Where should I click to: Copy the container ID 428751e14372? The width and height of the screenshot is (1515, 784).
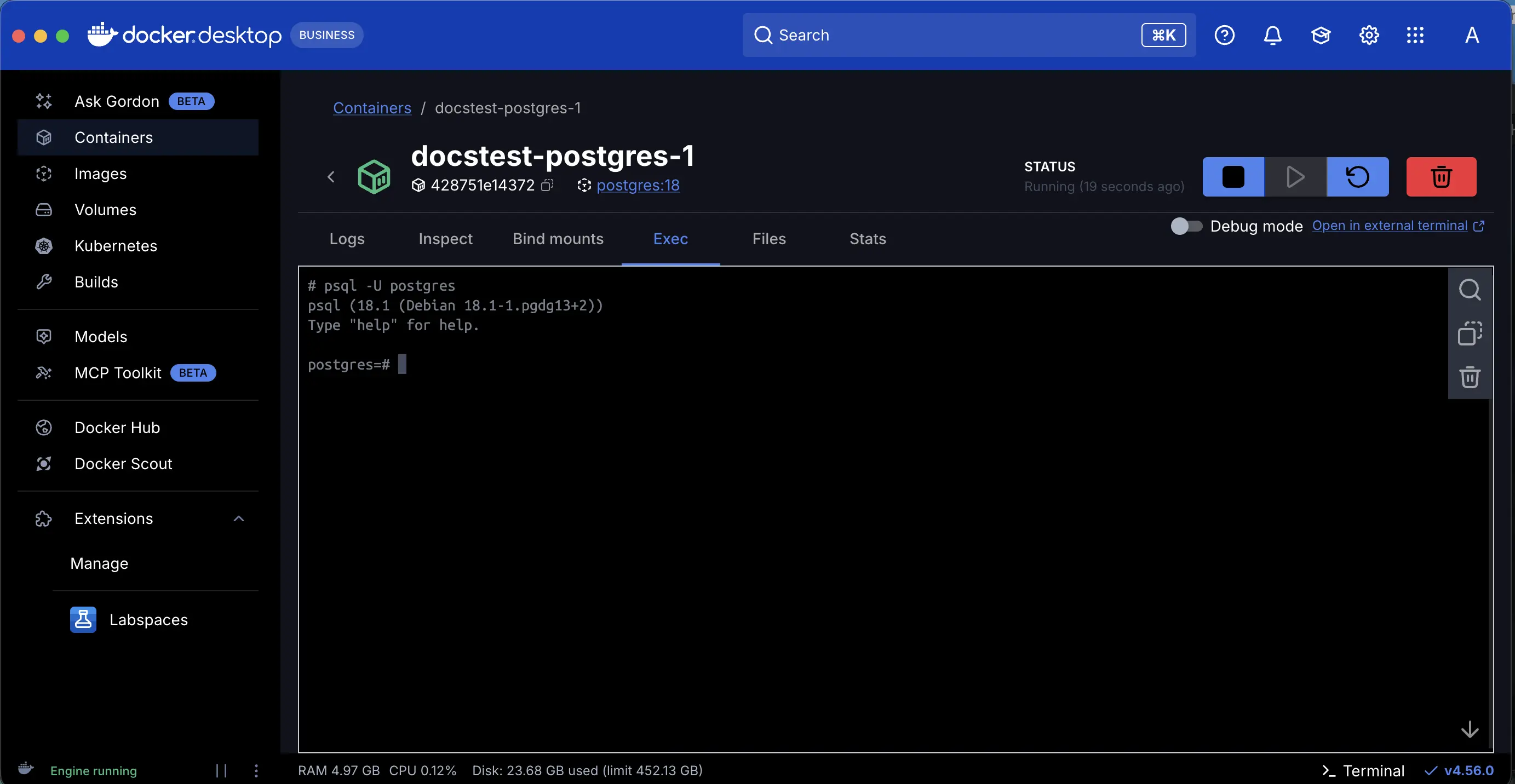pos(547,185)
